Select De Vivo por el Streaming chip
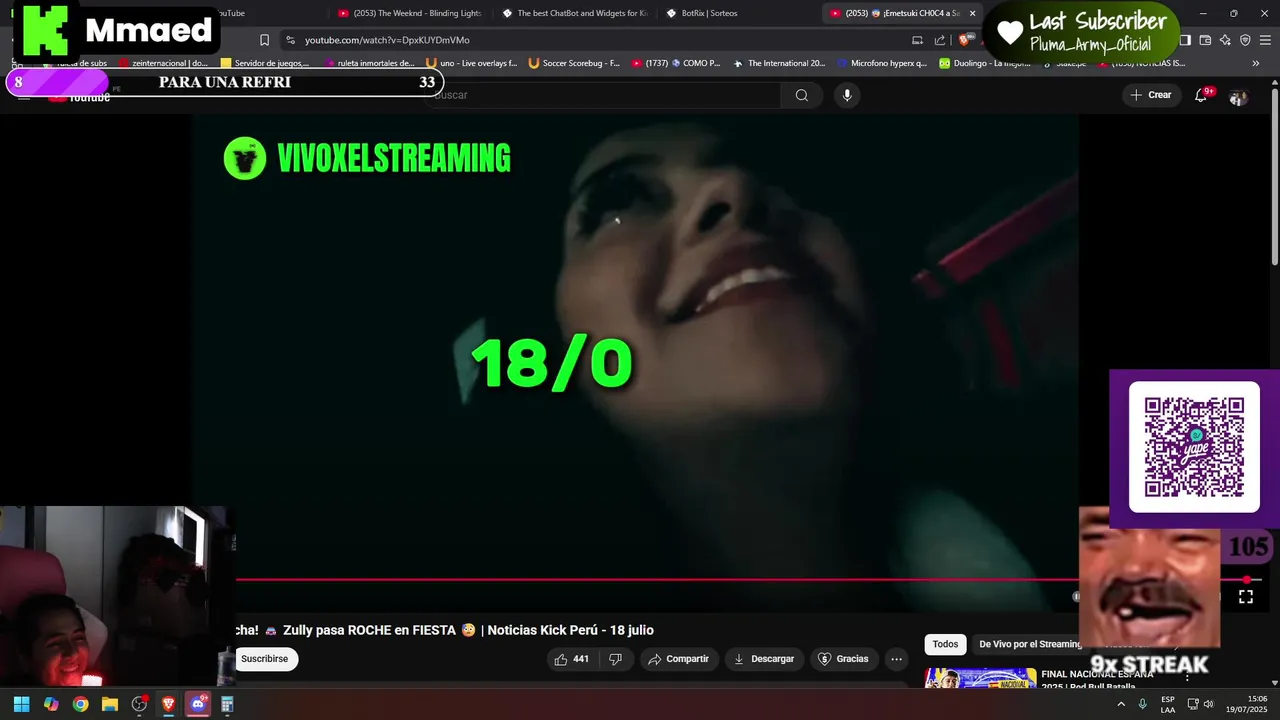 pyautogui.click(x=1030, y=644)
